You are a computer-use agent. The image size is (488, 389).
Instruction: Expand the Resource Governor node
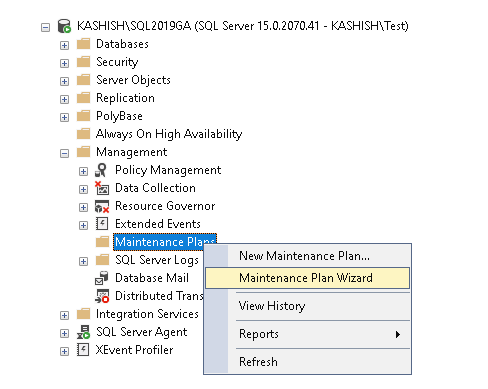coord(83,207)
